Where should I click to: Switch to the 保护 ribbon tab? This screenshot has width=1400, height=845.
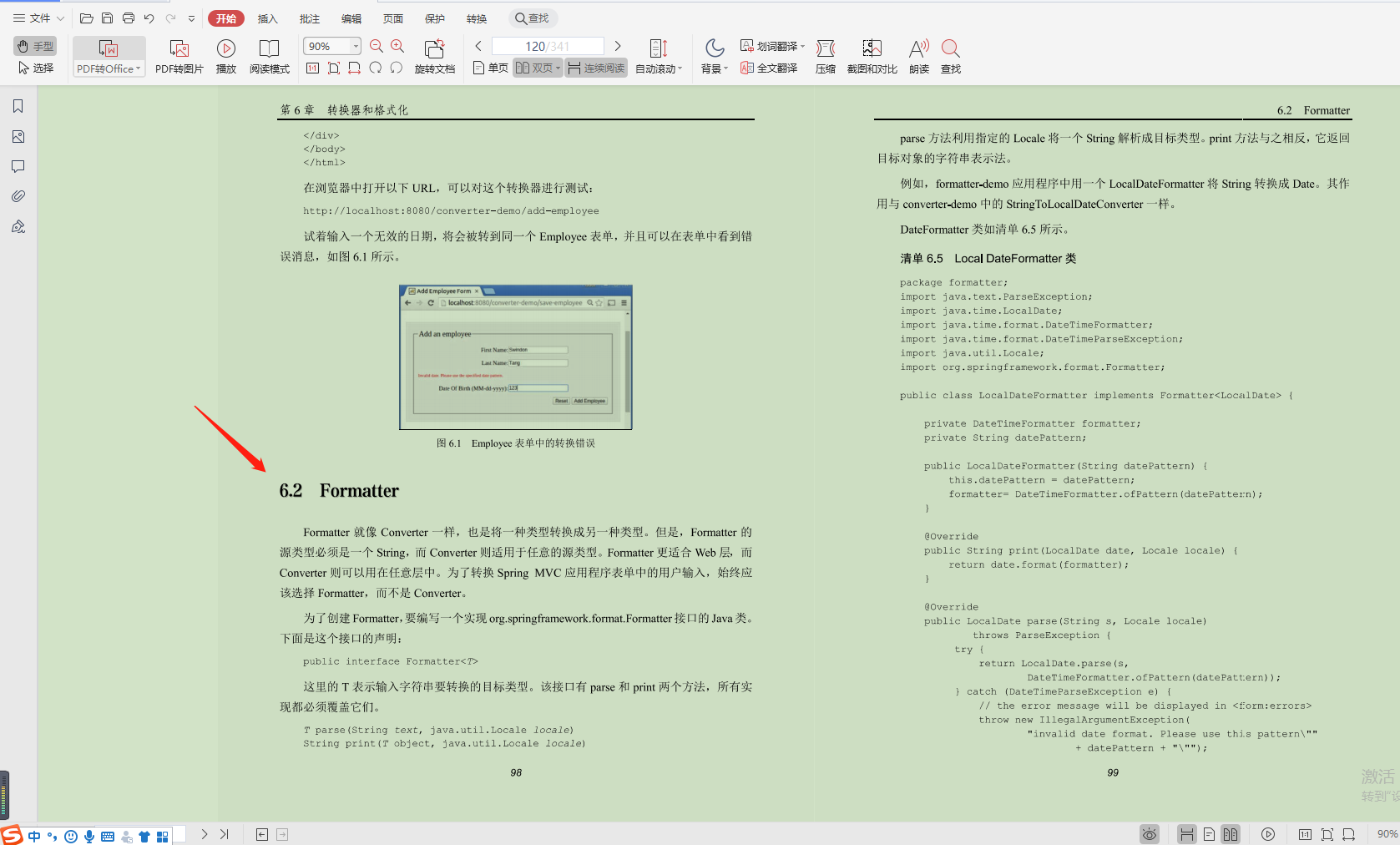coord(434,18)
